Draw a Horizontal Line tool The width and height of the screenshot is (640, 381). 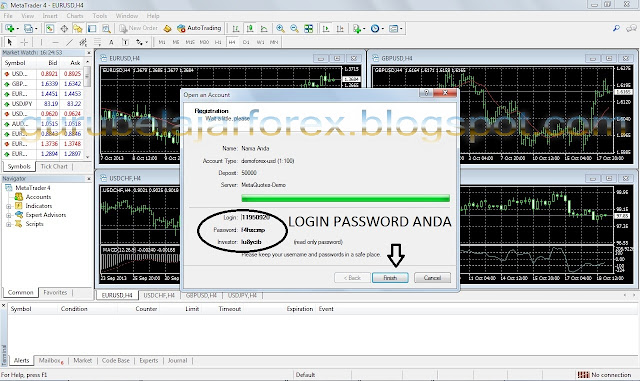coord(55,42)
